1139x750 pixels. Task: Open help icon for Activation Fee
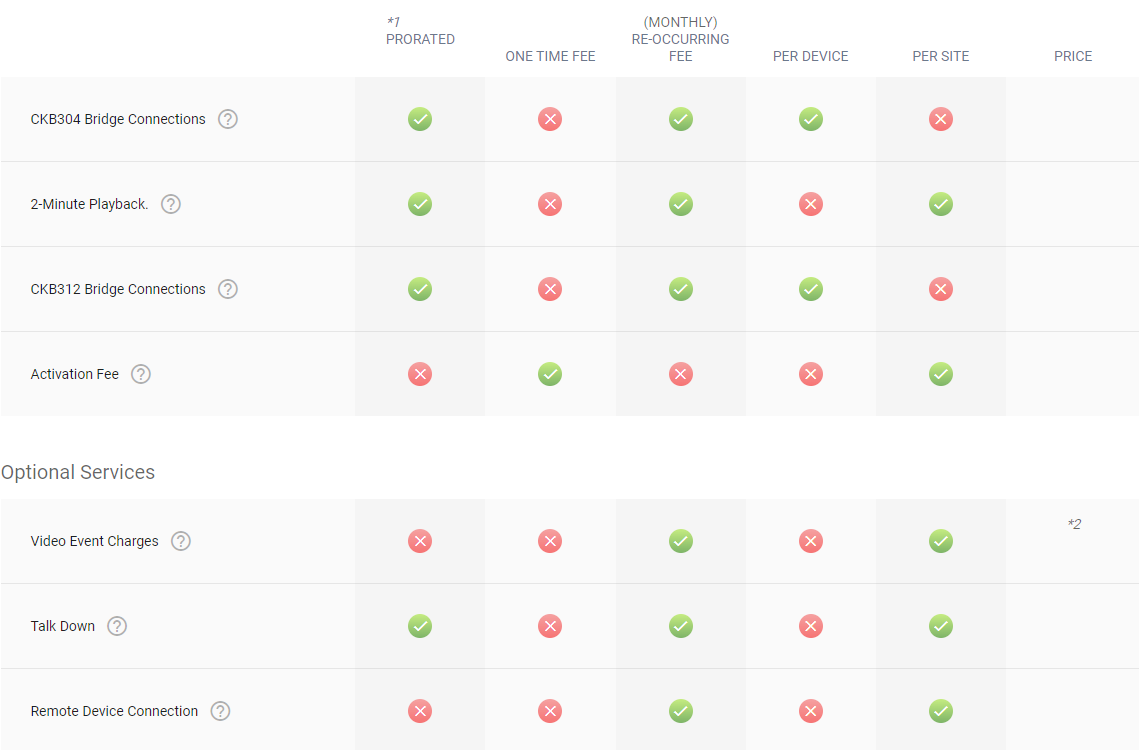pos(141,374)
